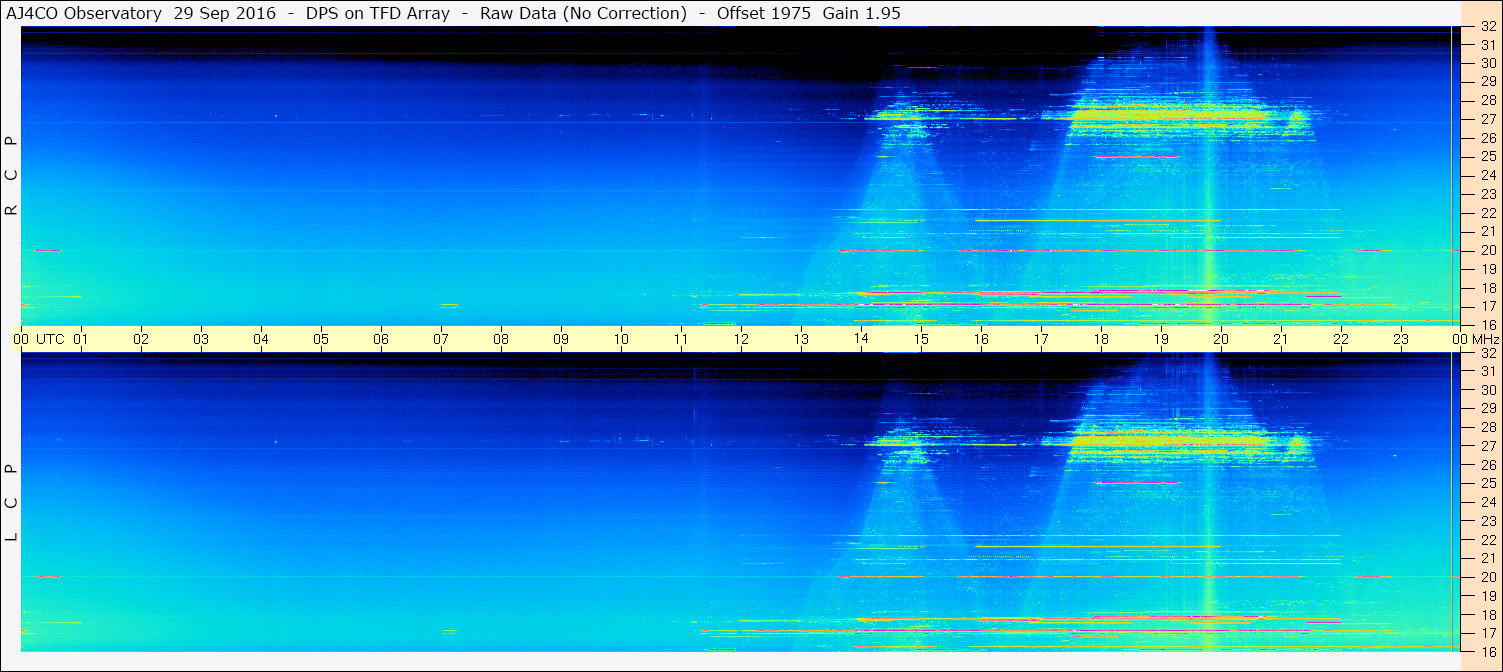Image resolution: width=1503 pixels, height=672 pixels.
Task: Select the 16 MHz label on the LCP scale
Action: 1488,651
